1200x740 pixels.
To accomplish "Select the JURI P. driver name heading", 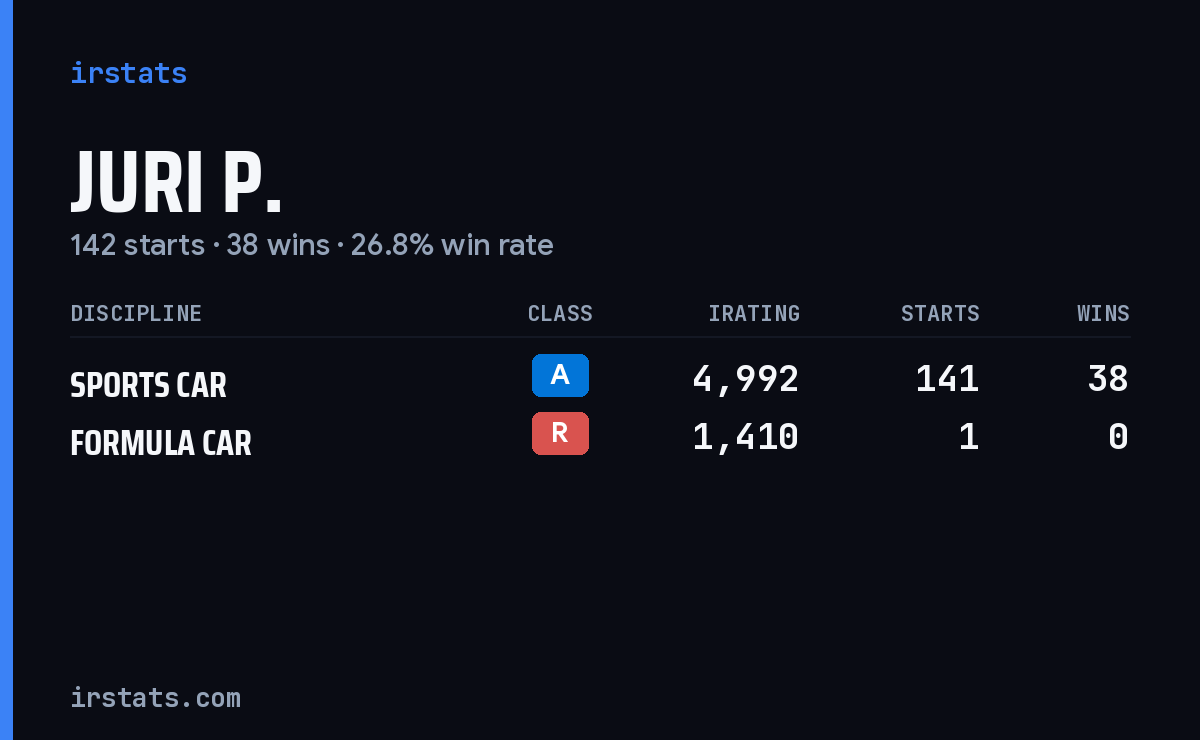I will pos(177,183).
